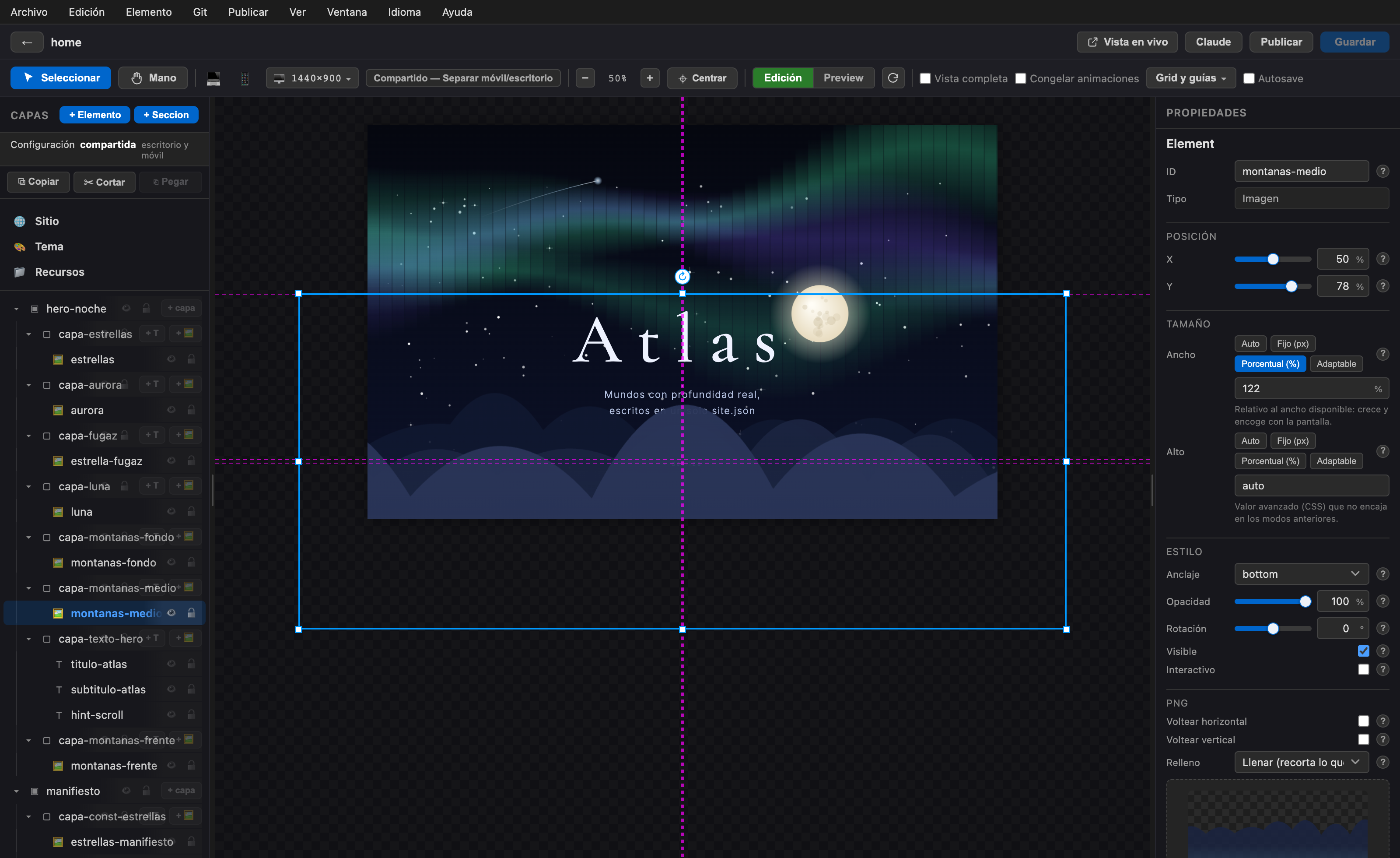The image size is (1400, 858).
Task: Enable the Vista completa checkbox
Action: tap(925, 78)
